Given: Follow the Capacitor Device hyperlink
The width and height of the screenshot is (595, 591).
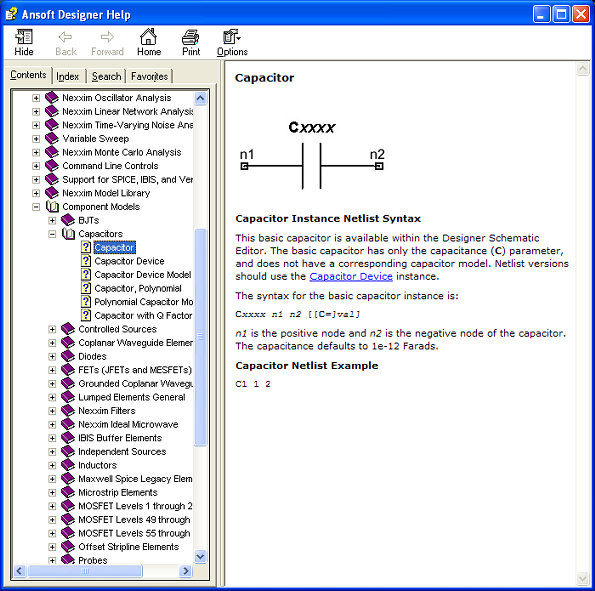Looking at the screenshot, I should [x=351, y=276].
